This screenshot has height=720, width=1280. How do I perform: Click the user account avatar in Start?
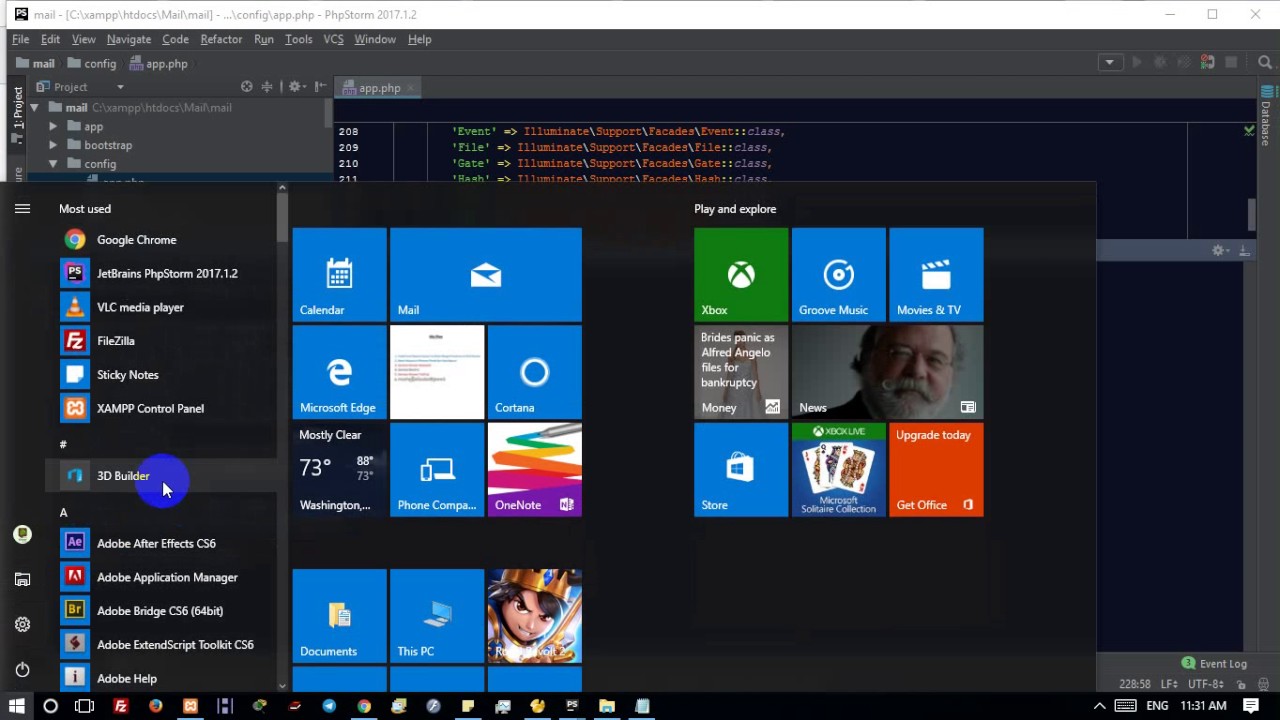[22, 535]
